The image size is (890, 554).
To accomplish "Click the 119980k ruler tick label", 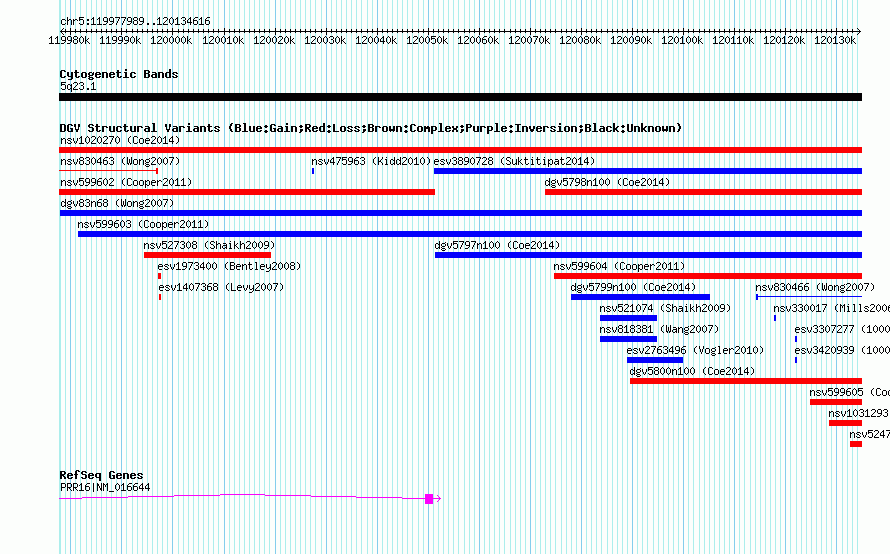I will pos(69,41).
